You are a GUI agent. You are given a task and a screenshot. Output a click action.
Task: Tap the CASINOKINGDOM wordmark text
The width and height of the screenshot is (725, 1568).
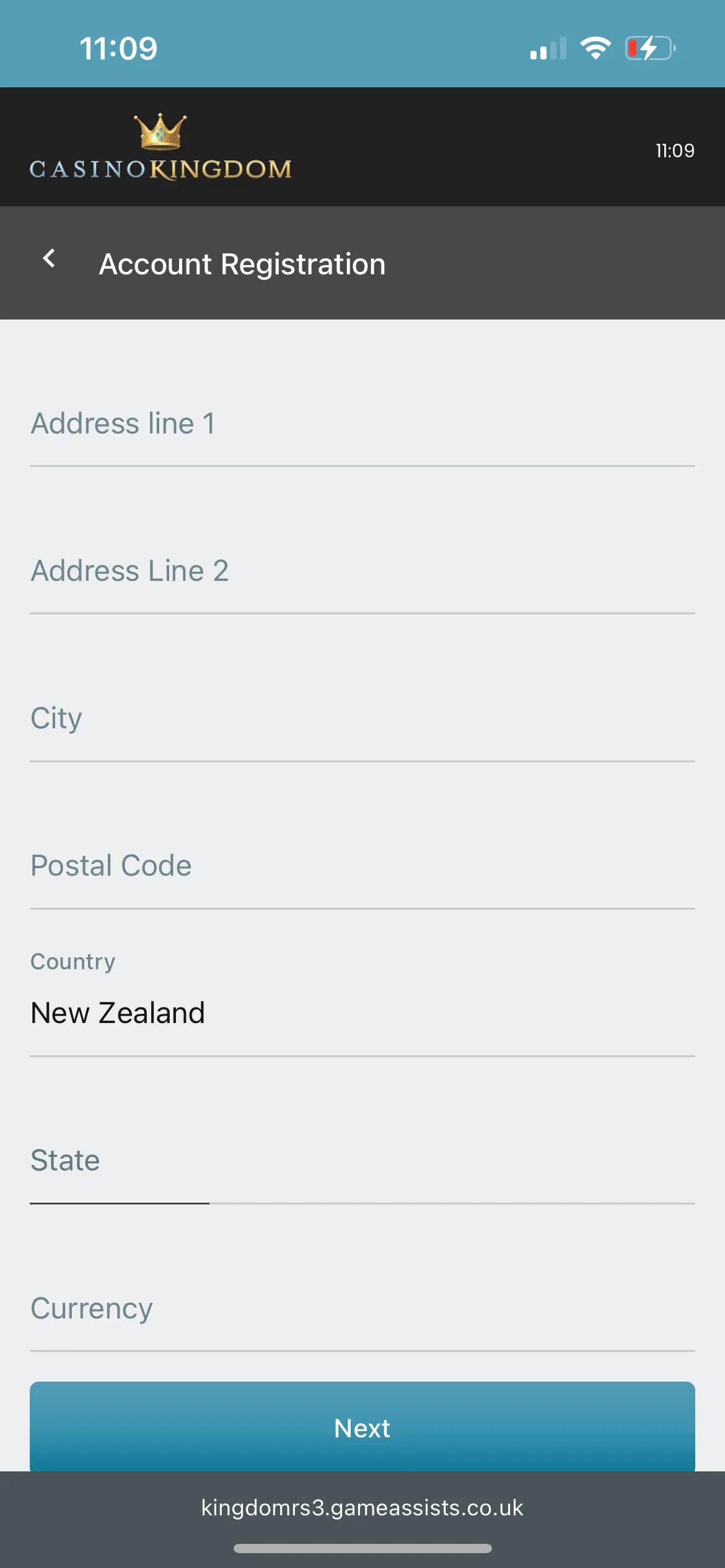[160, 169]
